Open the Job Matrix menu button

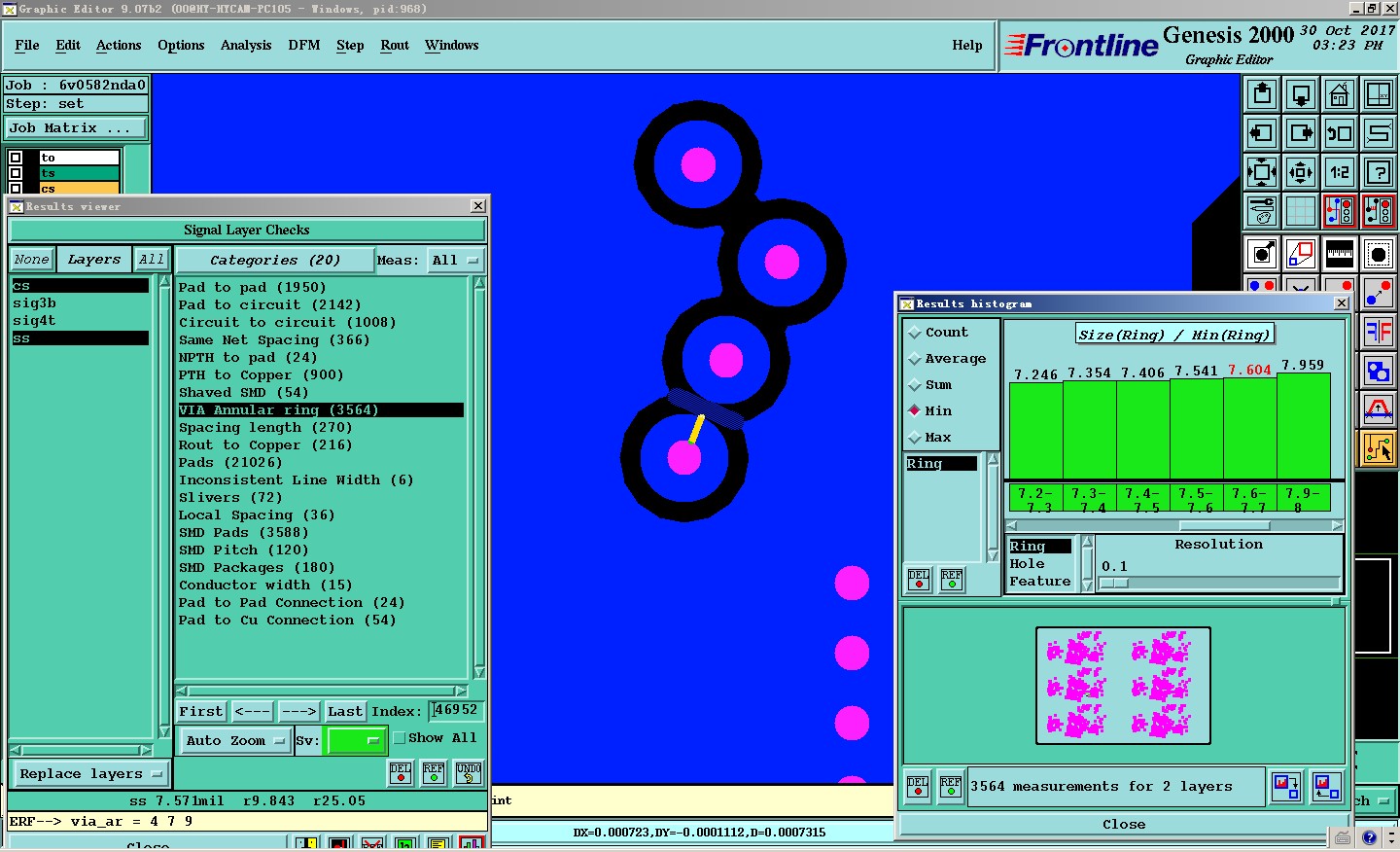77,128
